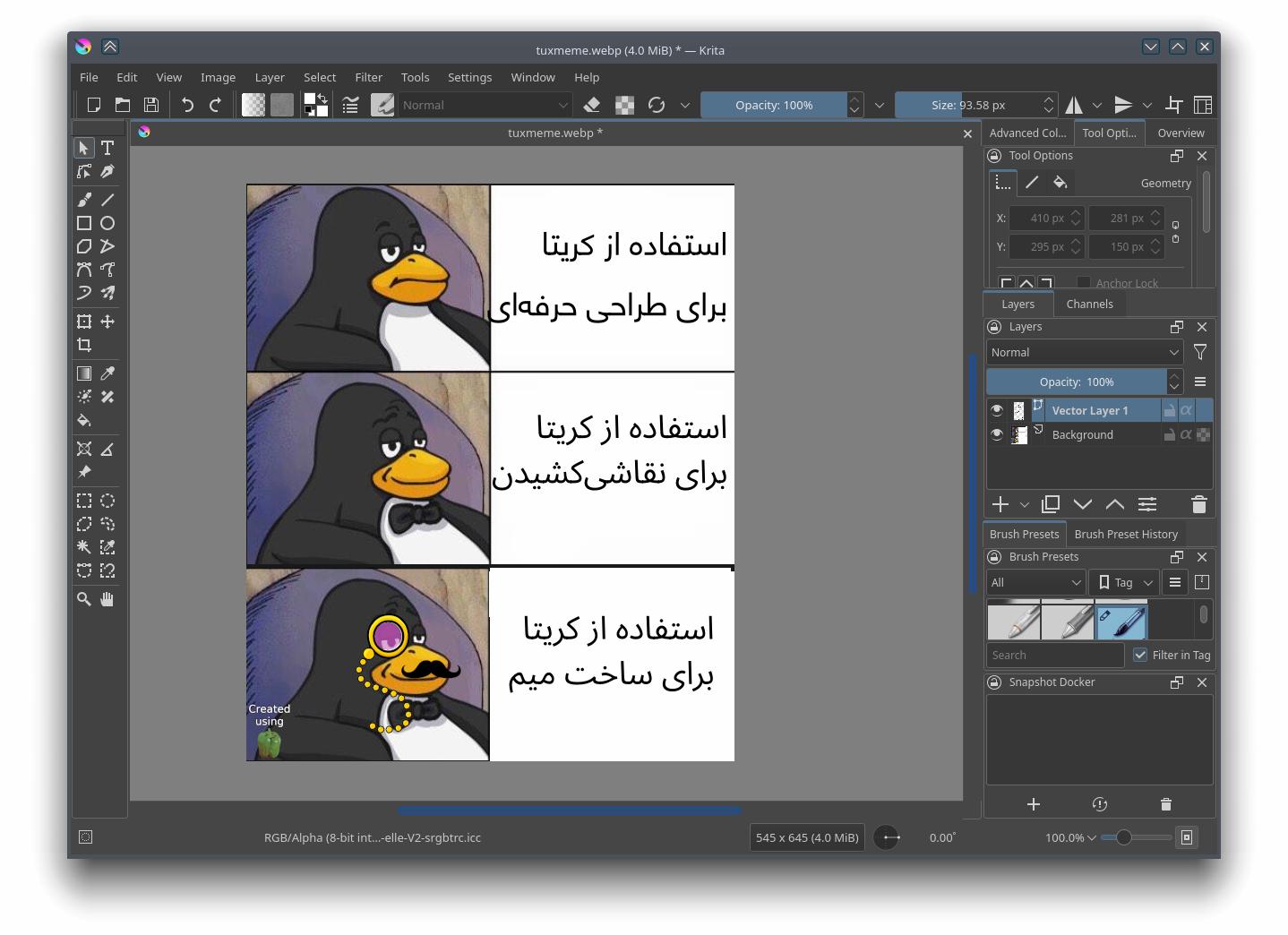Expand the layer blending mode dropdown
The height and width of the screenshot is (935, 1288).
click(x=1085, y=353)
